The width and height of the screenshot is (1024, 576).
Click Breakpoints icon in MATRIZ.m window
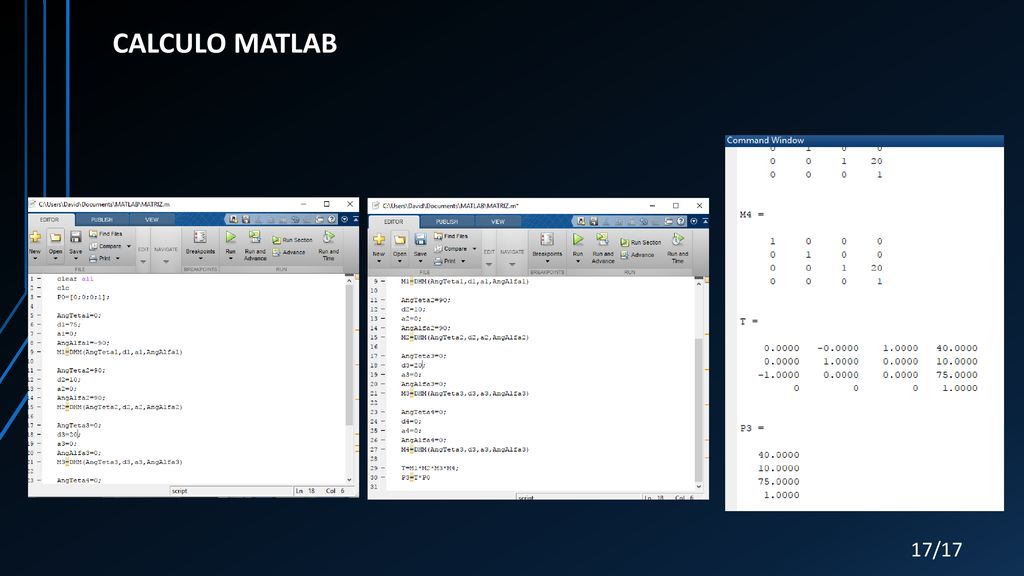pos(200,237)
